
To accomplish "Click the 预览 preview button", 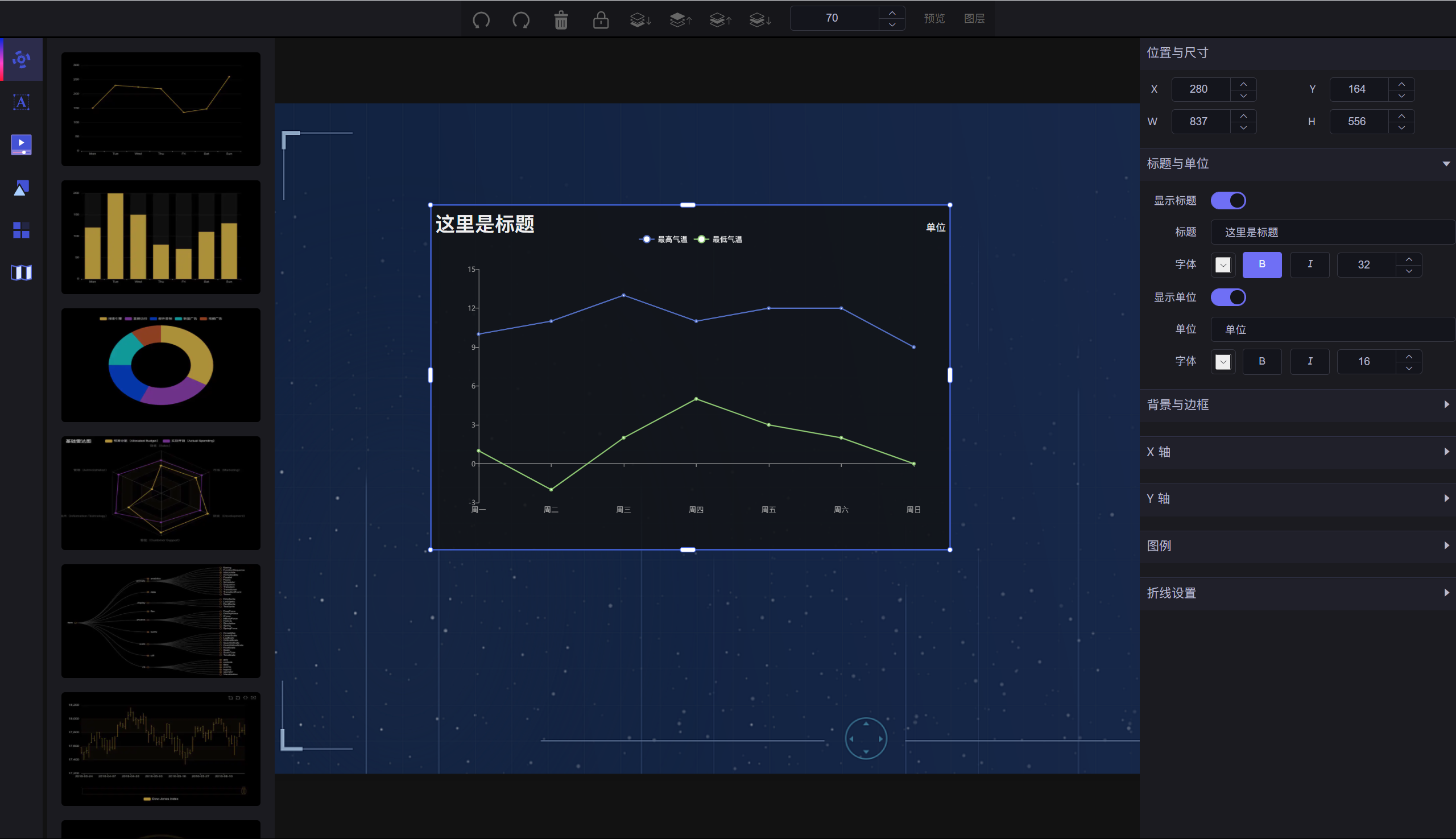I will 934,18.
